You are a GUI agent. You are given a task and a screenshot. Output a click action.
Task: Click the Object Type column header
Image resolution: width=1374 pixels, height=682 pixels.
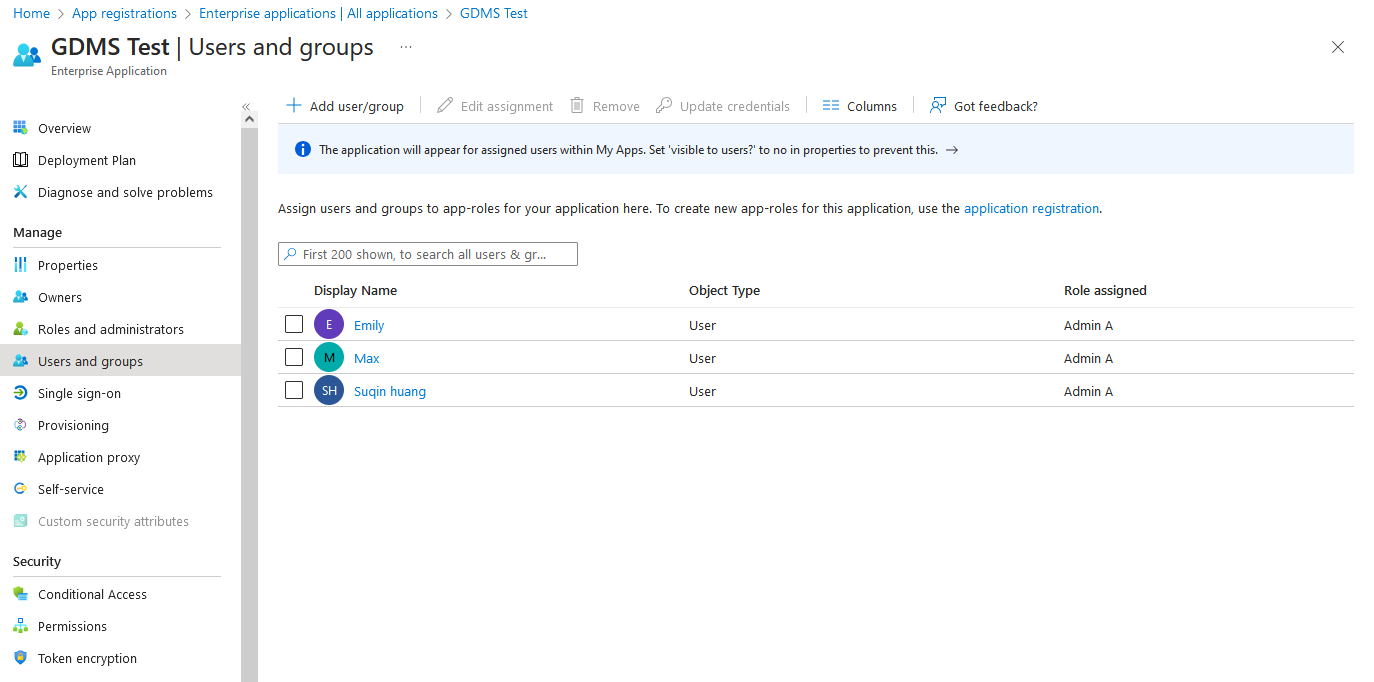(x=724, y=290)
